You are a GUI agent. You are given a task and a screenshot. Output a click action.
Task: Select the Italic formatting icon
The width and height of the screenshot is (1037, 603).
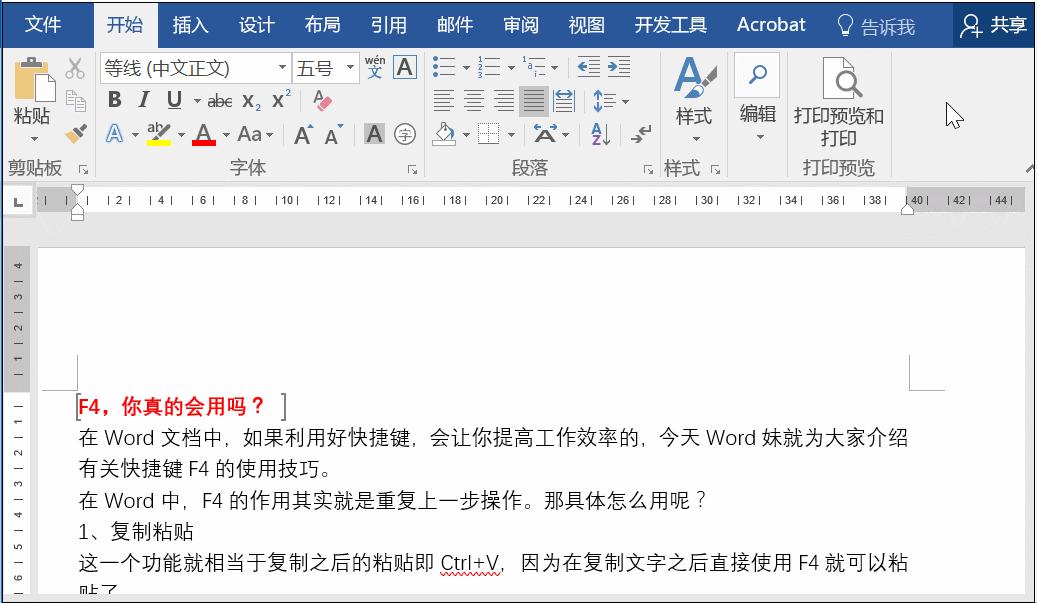144,100
